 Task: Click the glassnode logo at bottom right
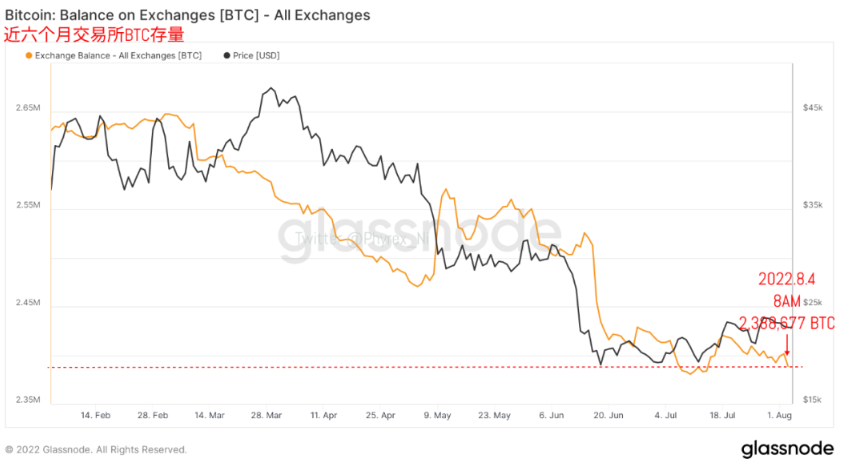tap(787, 449)
